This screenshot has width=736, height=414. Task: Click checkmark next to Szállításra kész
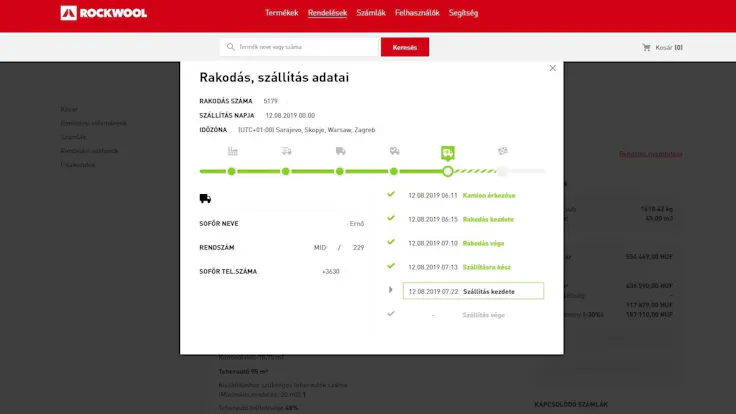pos(391,266)
